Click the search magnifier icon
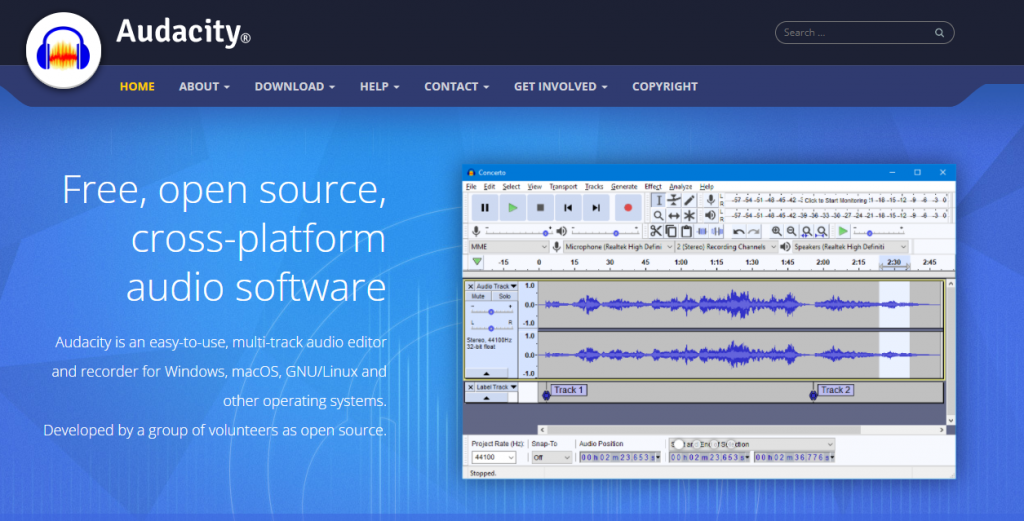This screenshot has height=521, width=1024. coord(939,33)
